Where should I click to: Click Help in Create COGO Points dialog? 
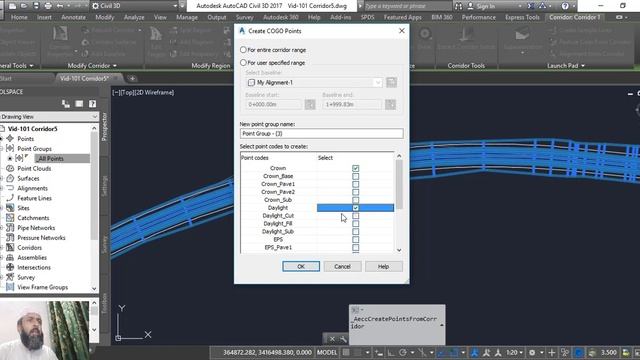[383, 267]
